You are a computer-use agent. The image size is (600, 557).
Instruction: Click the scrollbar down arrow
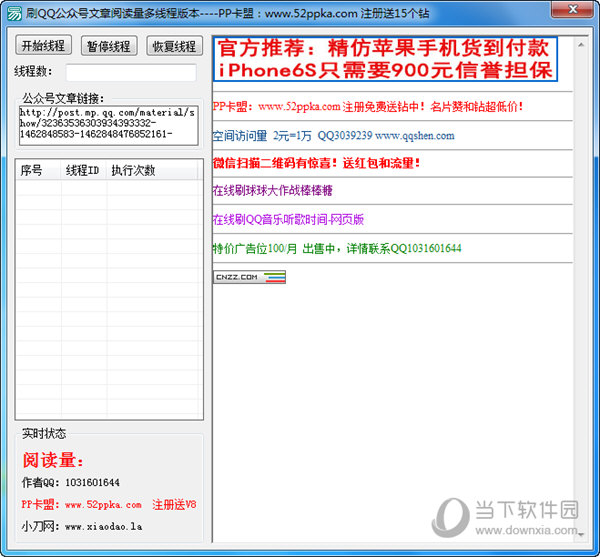point(581,534)
